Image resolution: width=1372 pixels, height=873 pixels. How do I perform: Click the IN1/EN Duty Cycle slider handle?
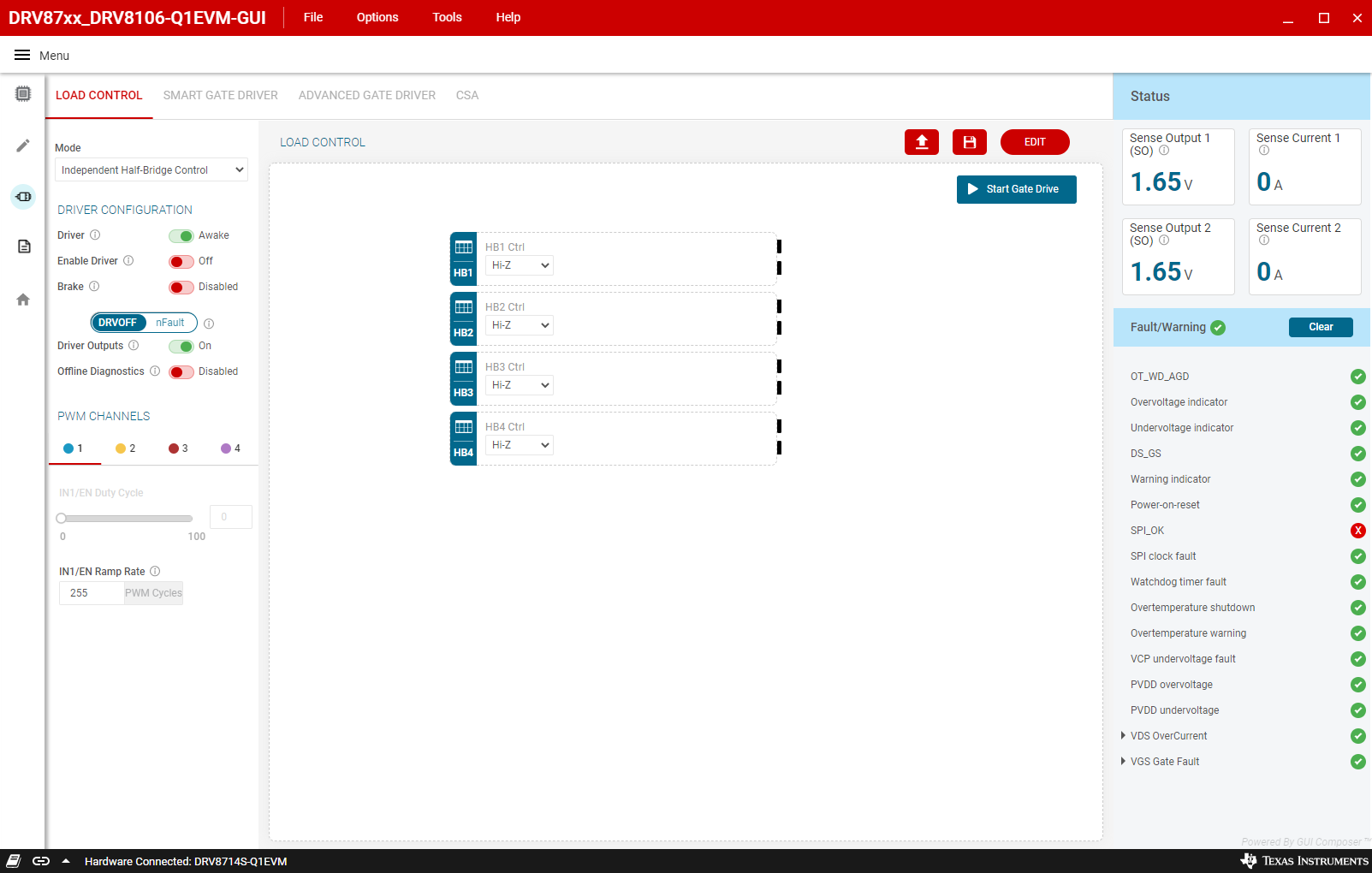tap(62, 519)
